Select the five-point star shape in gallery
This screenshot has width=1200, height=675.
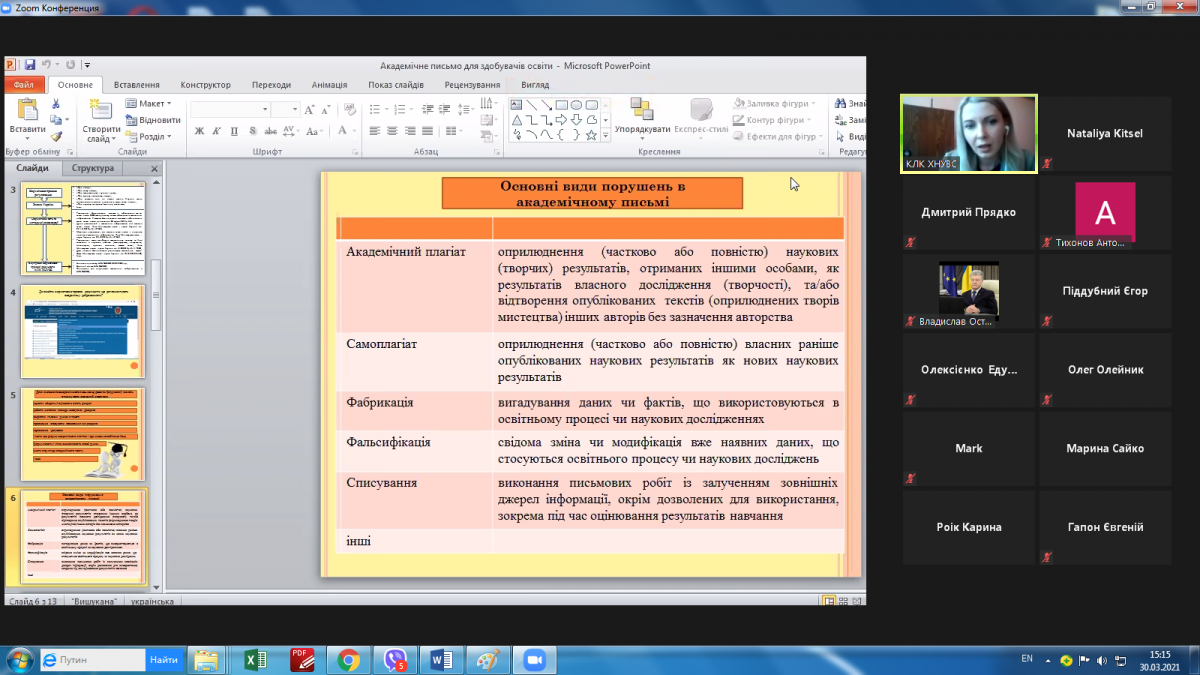[591, 135]
